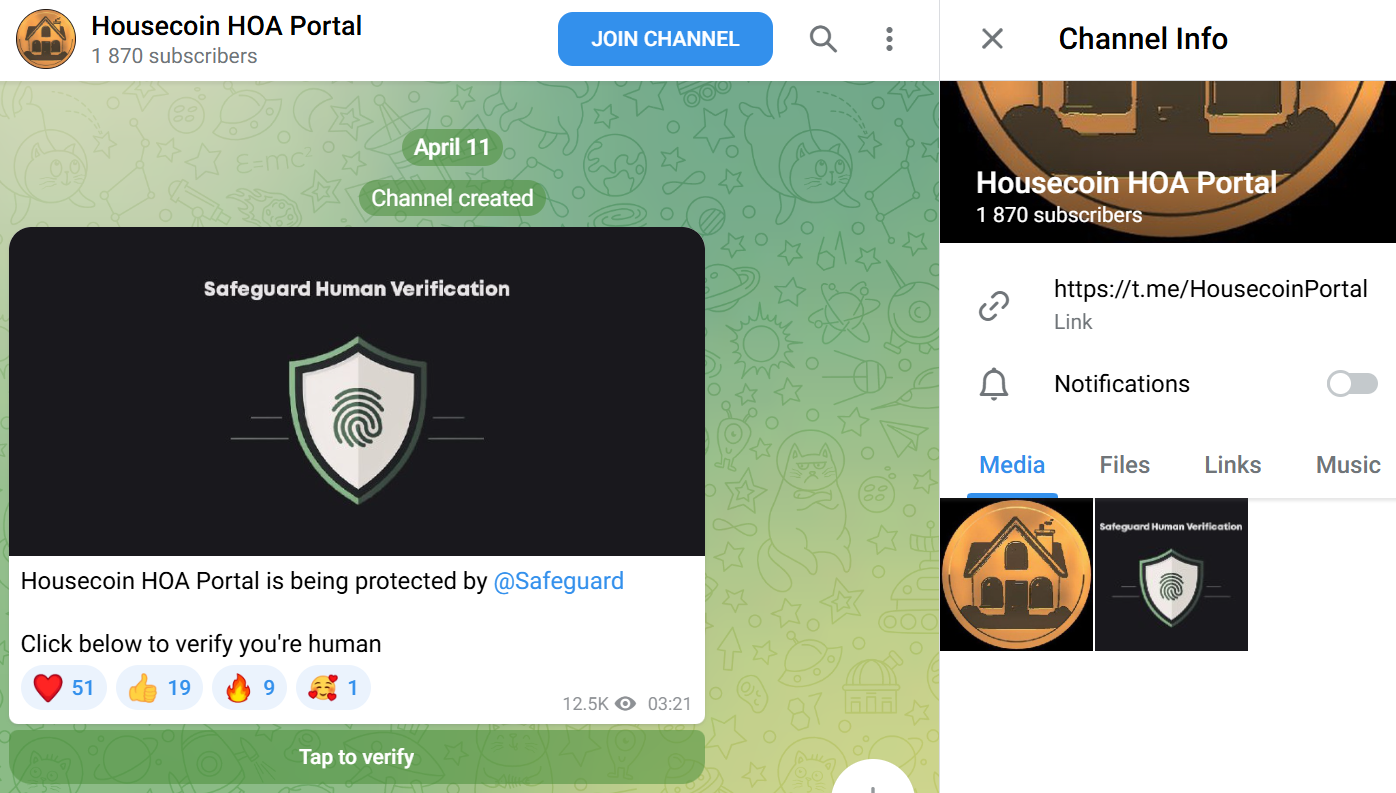
Task: Open the three-dot more options menu
Action: [x=889, y=39]
